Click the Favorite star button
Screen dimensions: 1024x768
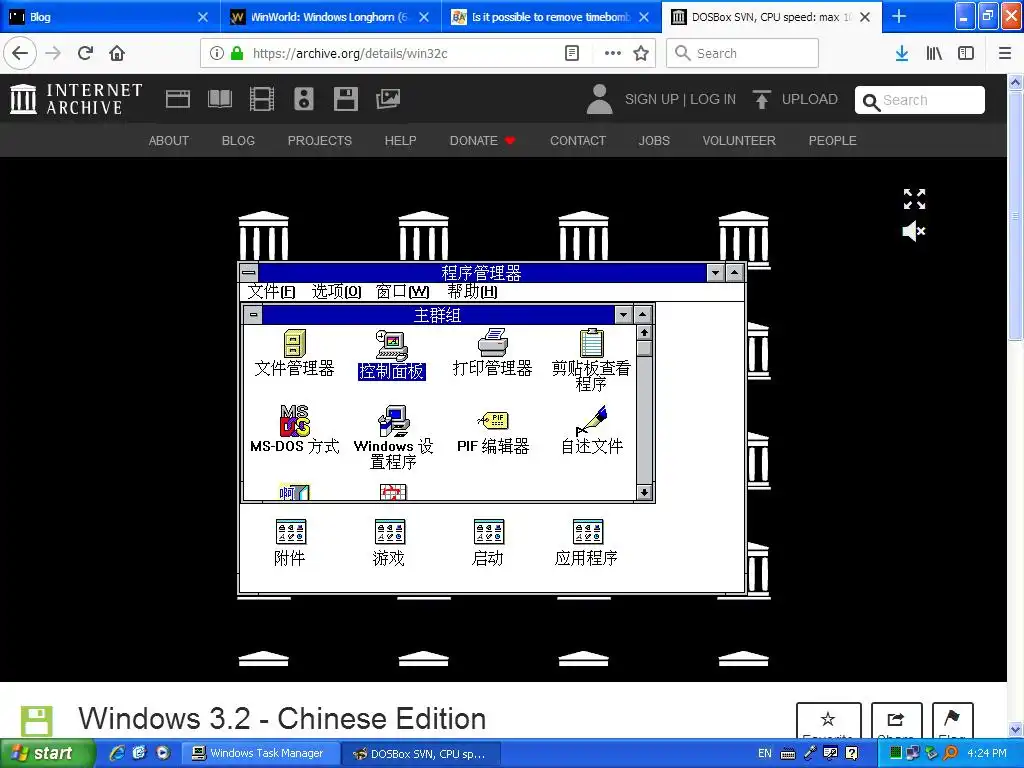coord(828,722)
